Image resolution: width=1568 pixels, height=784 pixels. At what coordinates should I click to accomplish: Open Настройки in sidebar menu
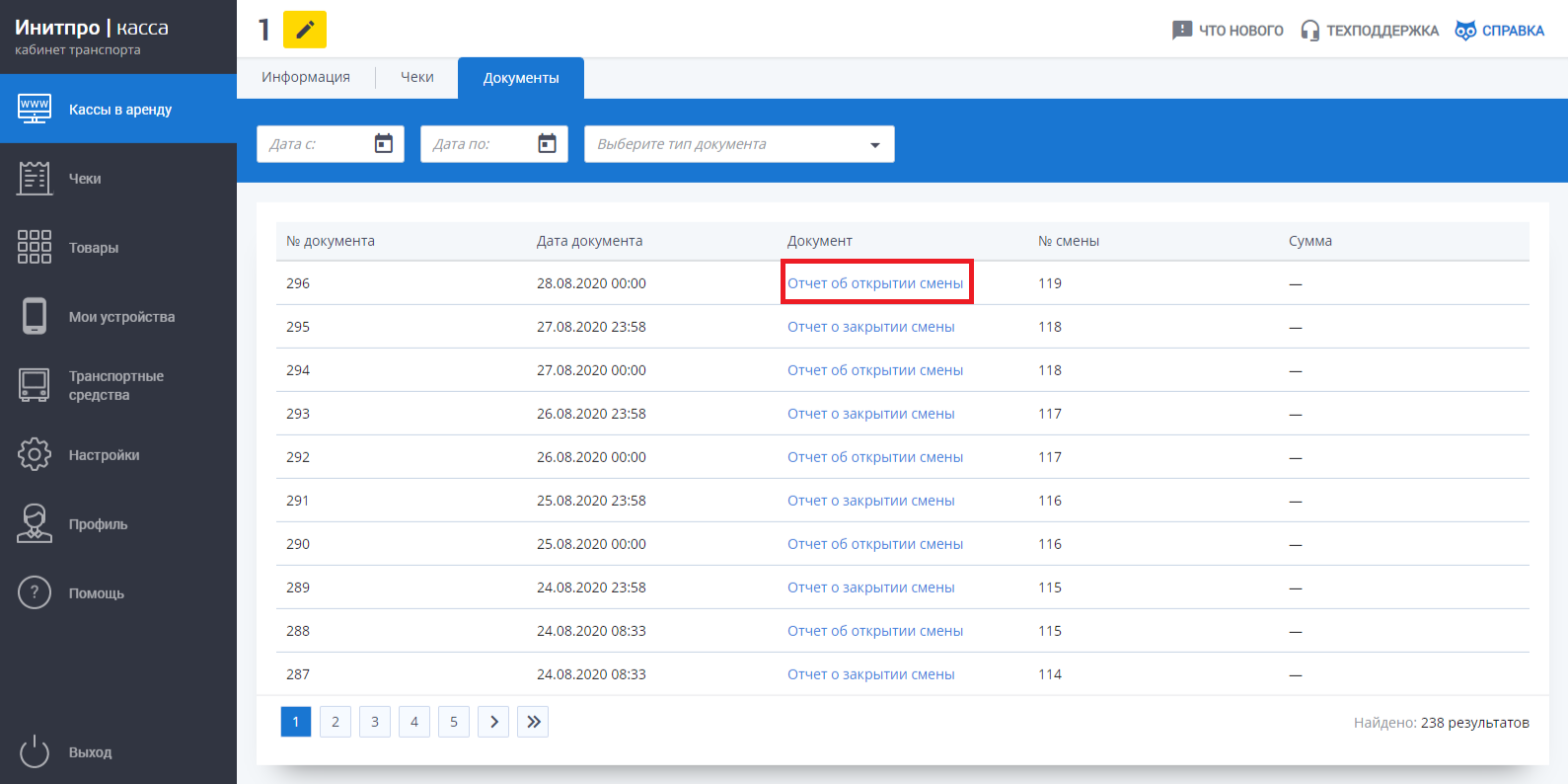(x=118, y=454)
